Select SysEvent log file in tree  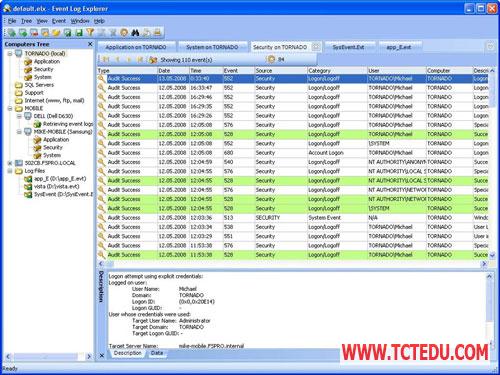(63, 194)
